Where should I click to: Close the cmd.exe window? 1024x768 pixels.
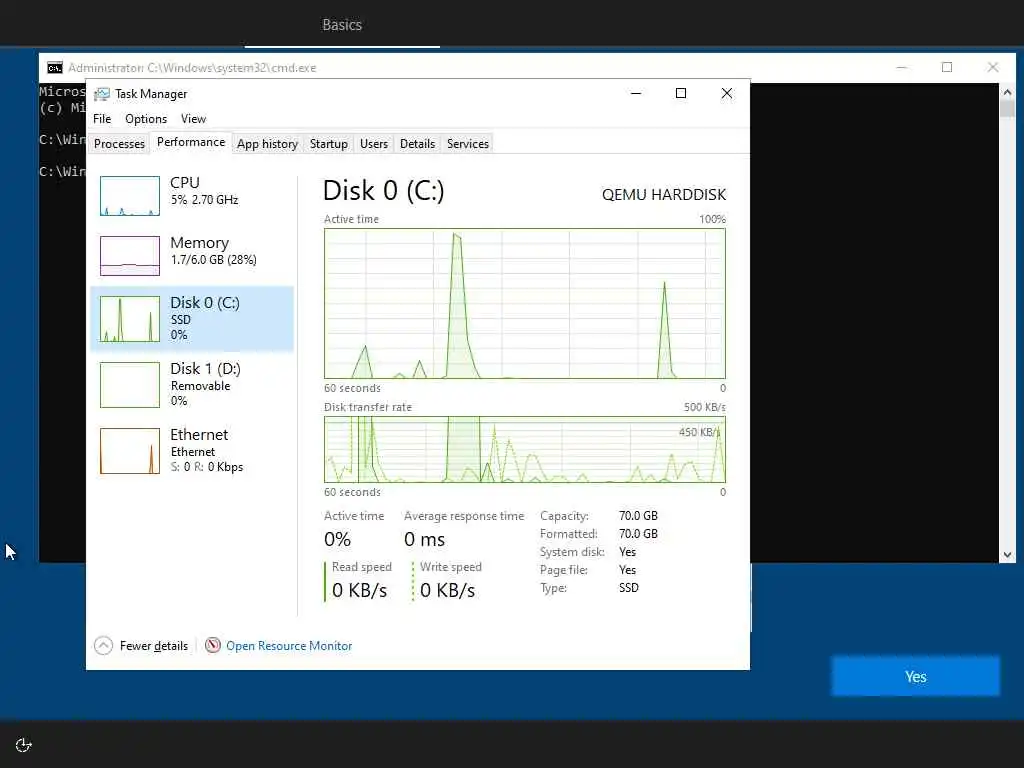point(993,67)
